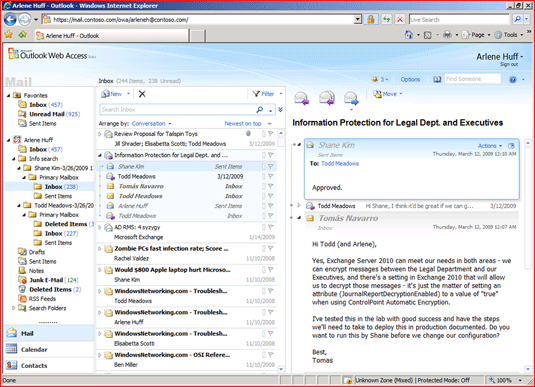Click the Add to Favorites icon

click(x=23, y=34)
